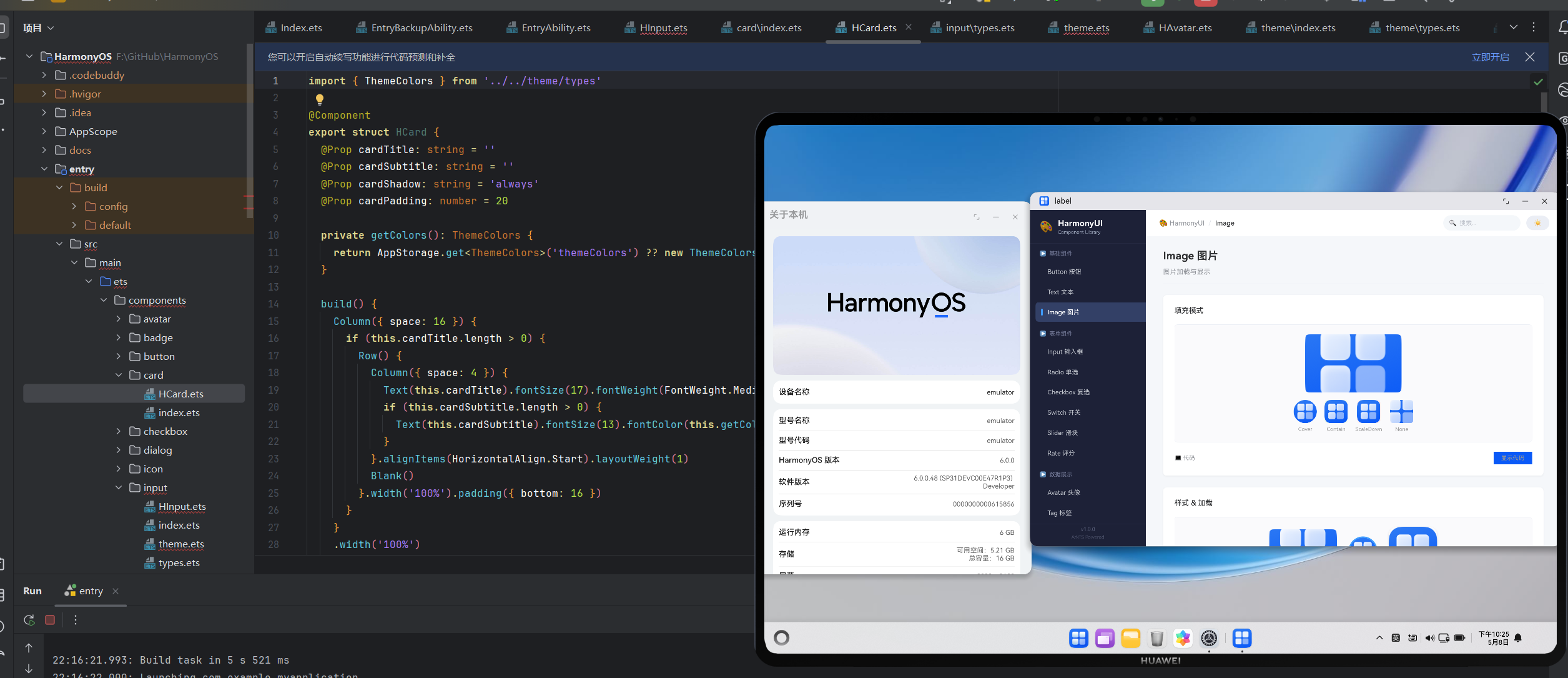Toggle the theme sun button in HarmonyUI
This screenshot has height=678, width=1568.
(x=1537, y=223)
